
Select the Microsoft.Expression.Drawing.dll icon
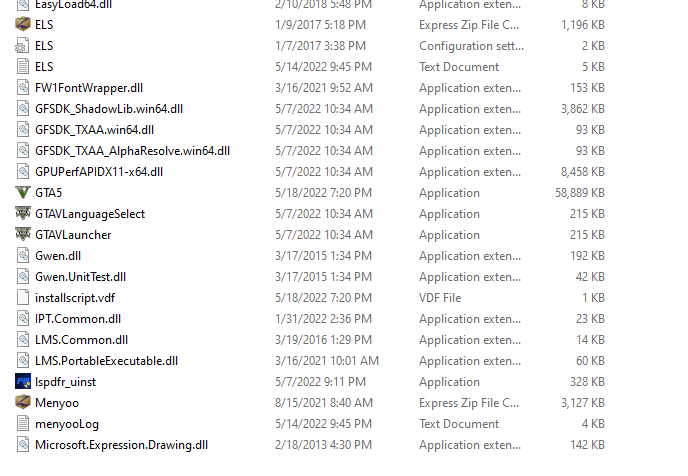(x=23, y=445)
